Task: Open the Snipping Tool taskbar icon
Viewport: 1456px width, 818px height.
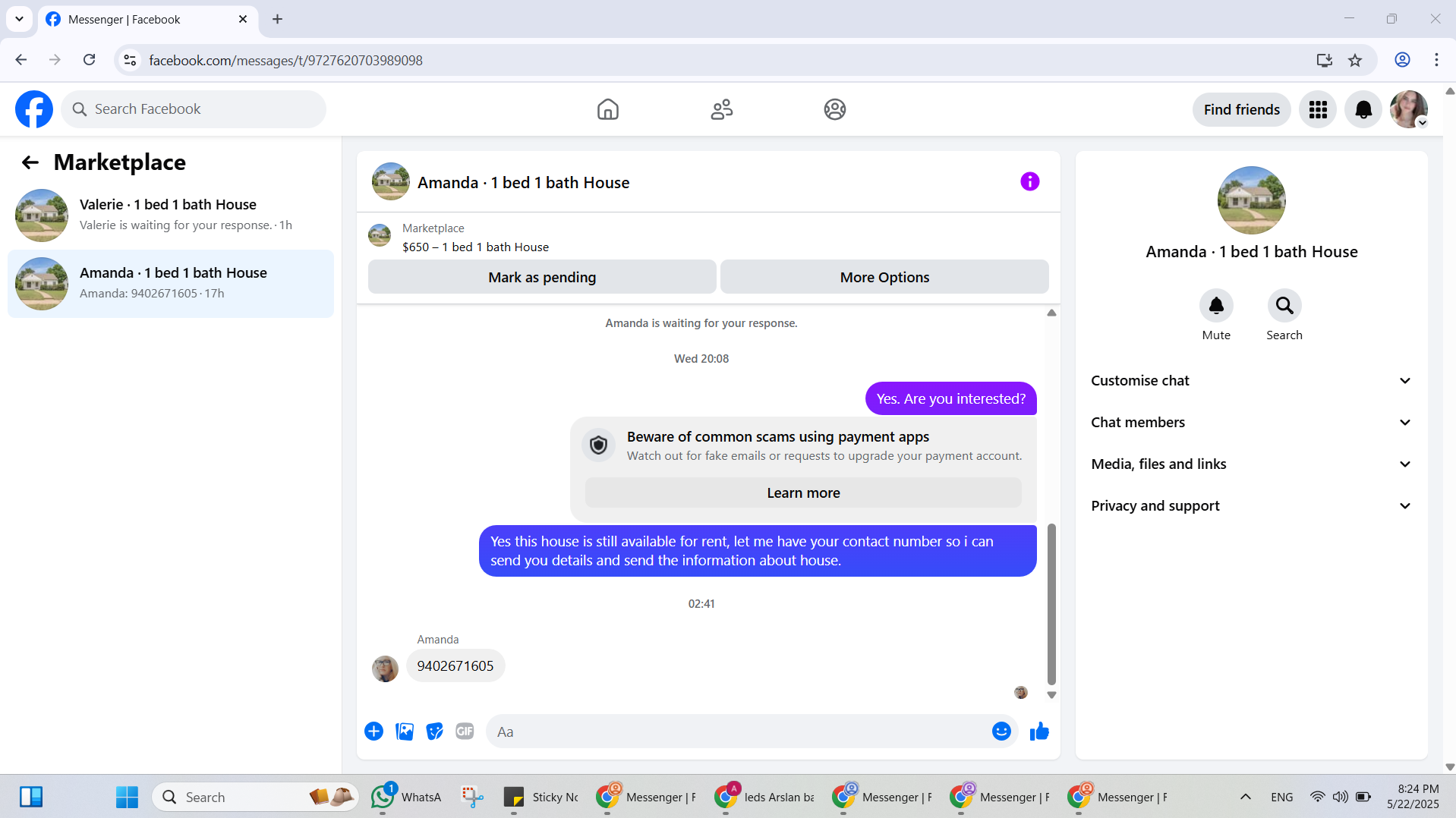Action: 472,797
